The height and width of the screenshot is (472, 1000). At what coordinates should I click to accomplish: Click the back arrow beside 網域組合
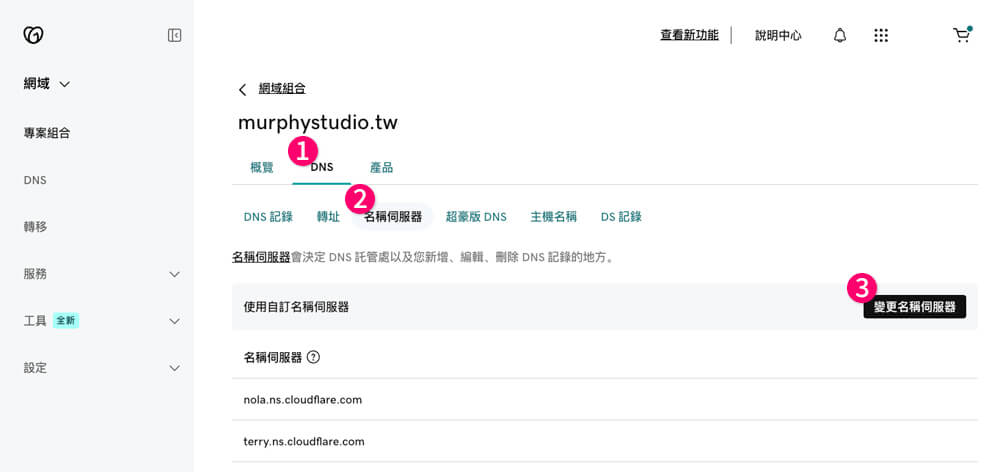[242, 89]
